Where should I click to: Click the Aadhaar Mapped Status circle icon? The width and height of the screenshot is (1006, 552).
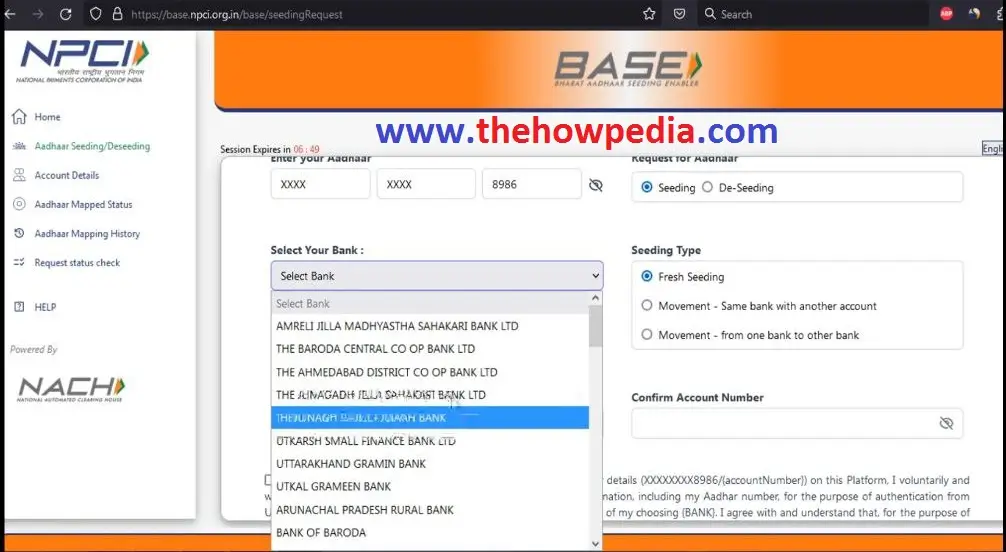[19, 204]
